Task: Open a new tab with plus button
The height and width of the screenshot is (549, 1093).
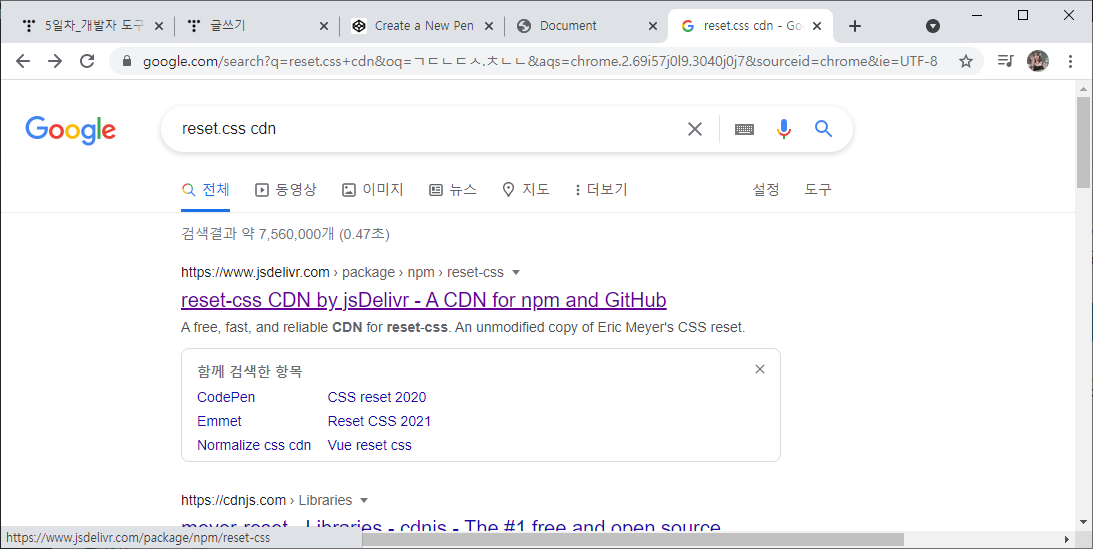Action: [x=855, y=26]
